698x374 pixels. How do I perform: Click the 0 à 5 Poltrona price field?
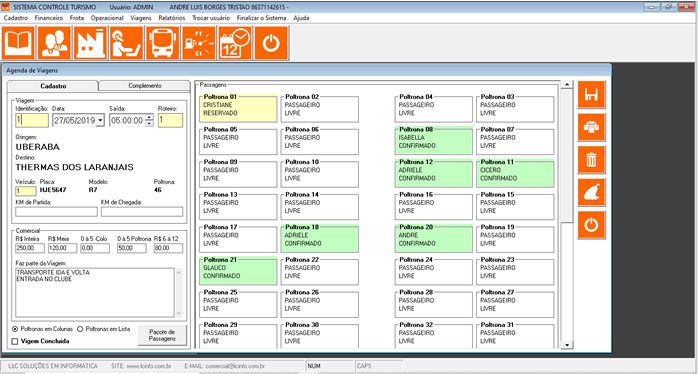point(132,248)
